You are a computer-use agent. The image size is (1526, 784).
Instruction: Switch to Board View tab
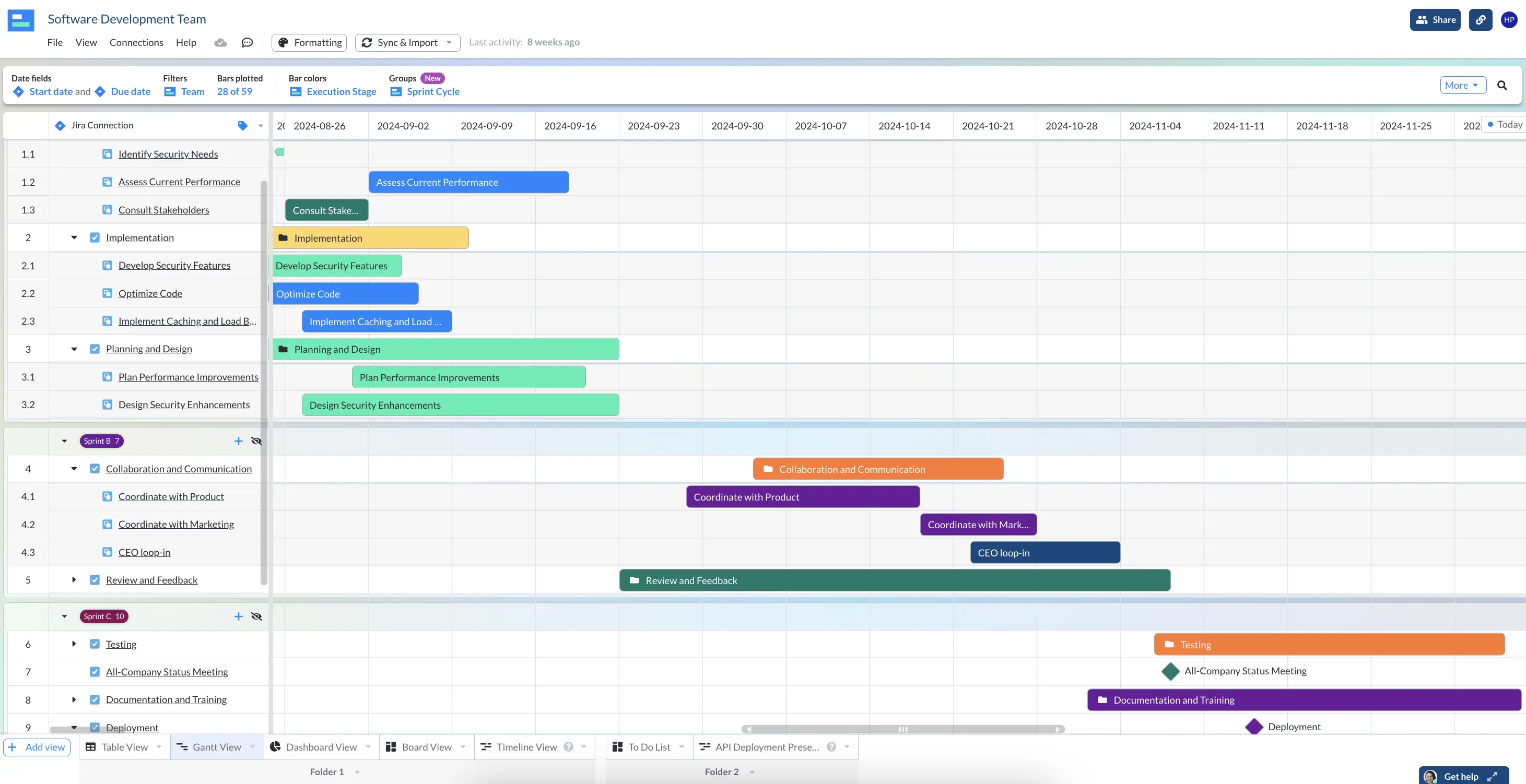click(x=427, y=747)
